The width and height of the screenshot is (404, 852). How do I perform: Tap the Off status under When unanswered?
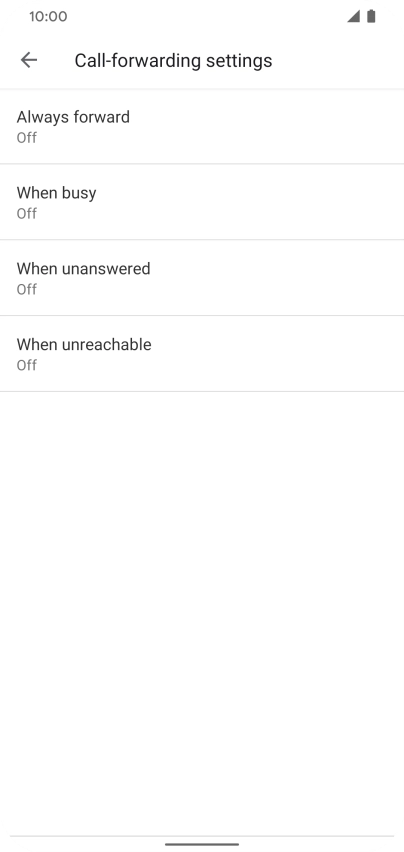click(27, 290)
